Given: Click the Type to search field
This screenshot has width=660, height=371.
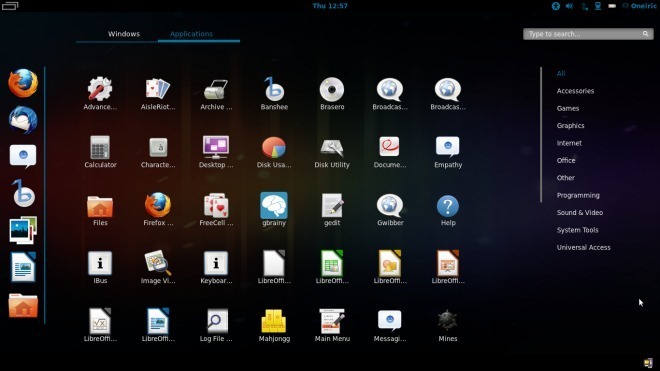Looking at the screenshot, I should coord(588,34).
